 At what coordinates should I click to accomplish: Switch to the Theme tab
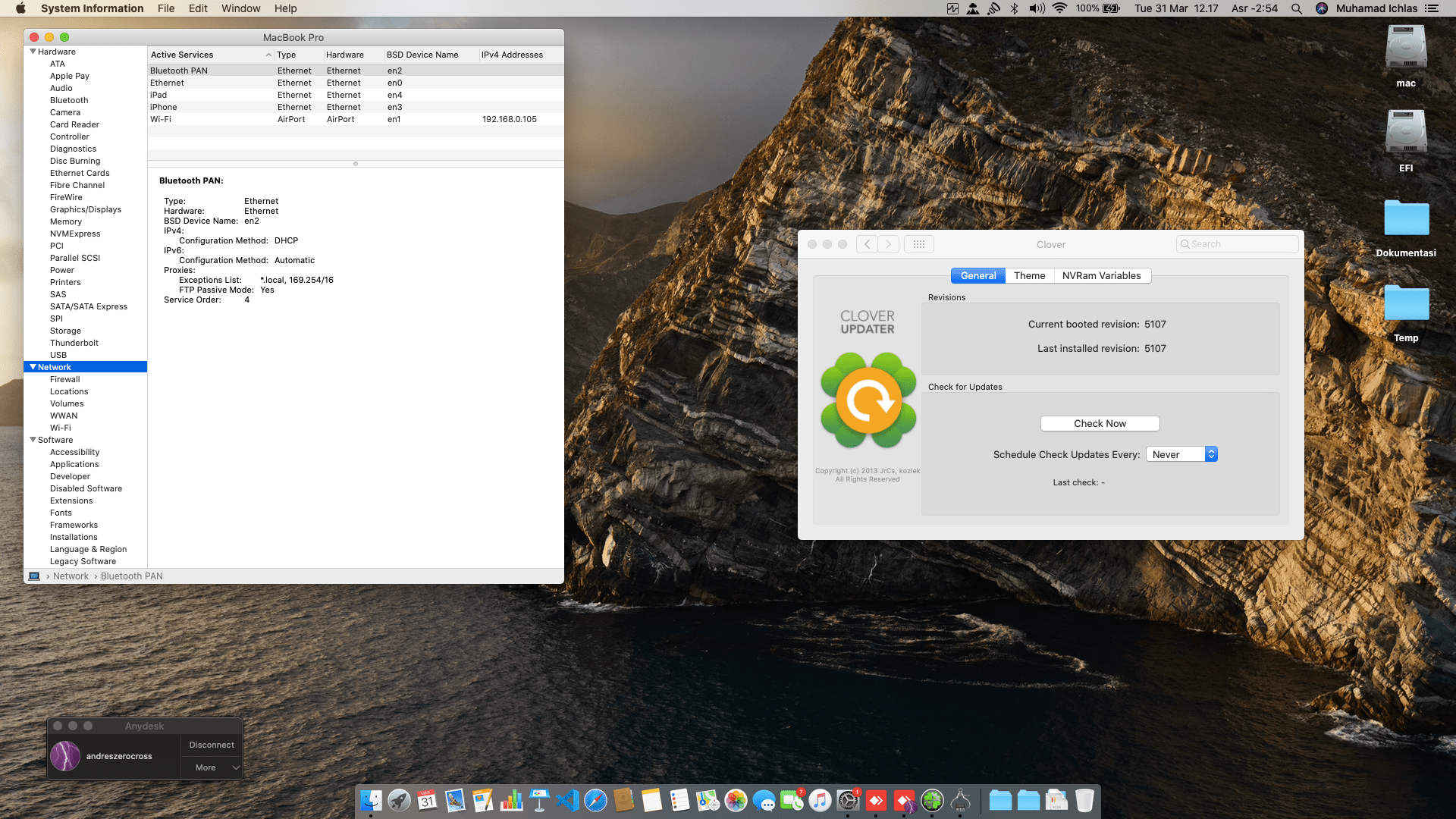[1029, 275]
